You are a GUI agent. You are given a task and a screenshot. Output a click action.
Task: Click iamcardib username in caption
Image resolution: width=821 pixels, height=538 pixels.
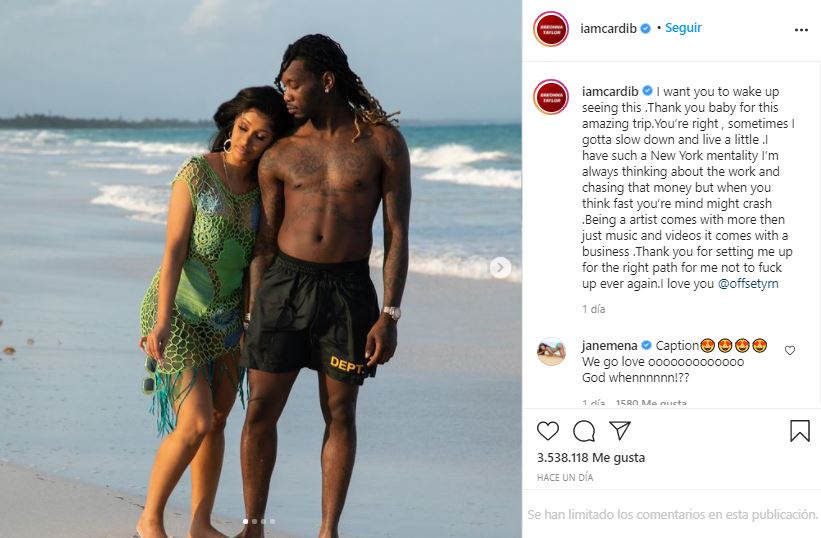pyautogui.click(x=610, y=91)
